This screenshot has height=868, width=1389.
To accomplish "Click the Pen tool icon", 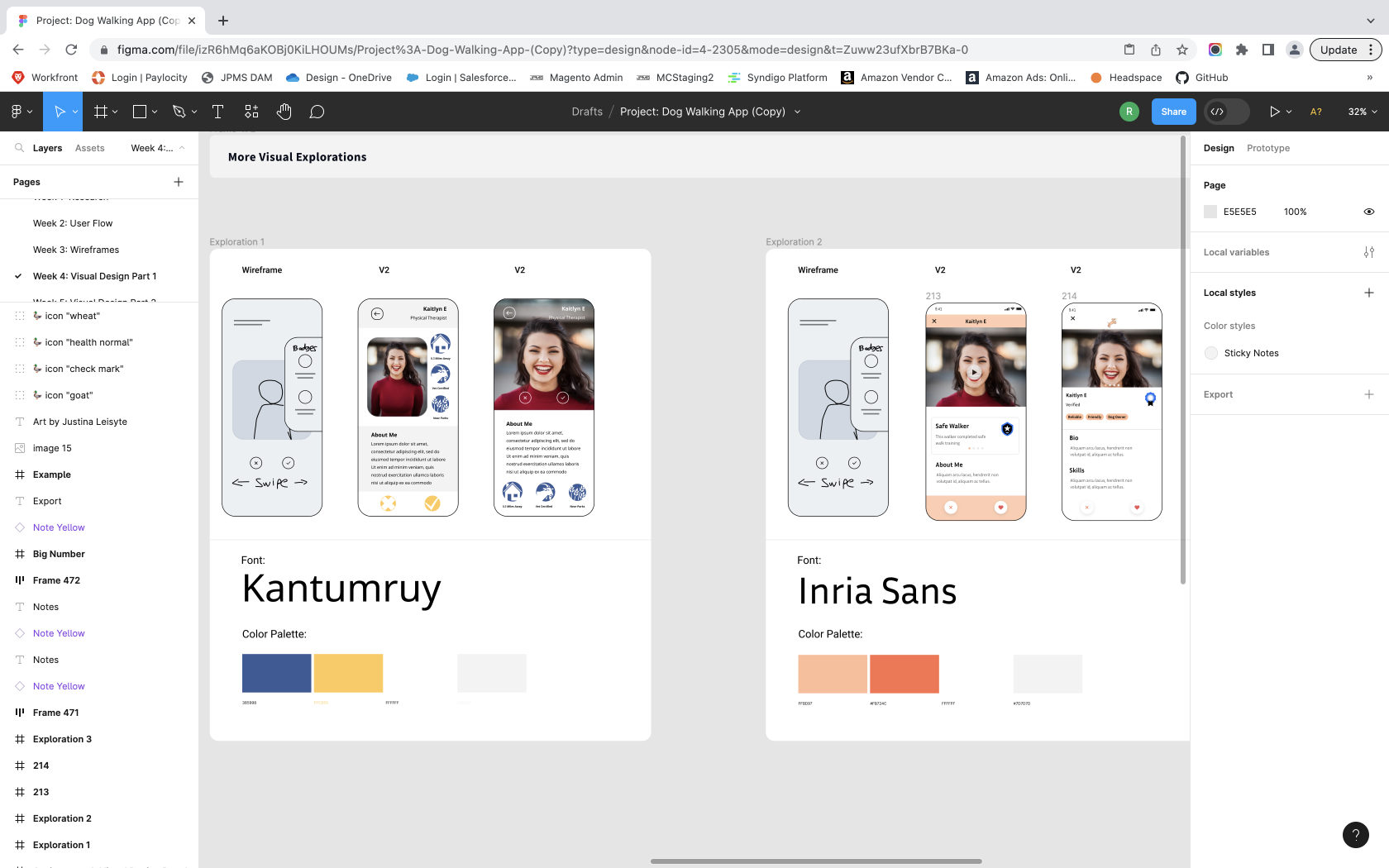I will (x=179, y=112).
